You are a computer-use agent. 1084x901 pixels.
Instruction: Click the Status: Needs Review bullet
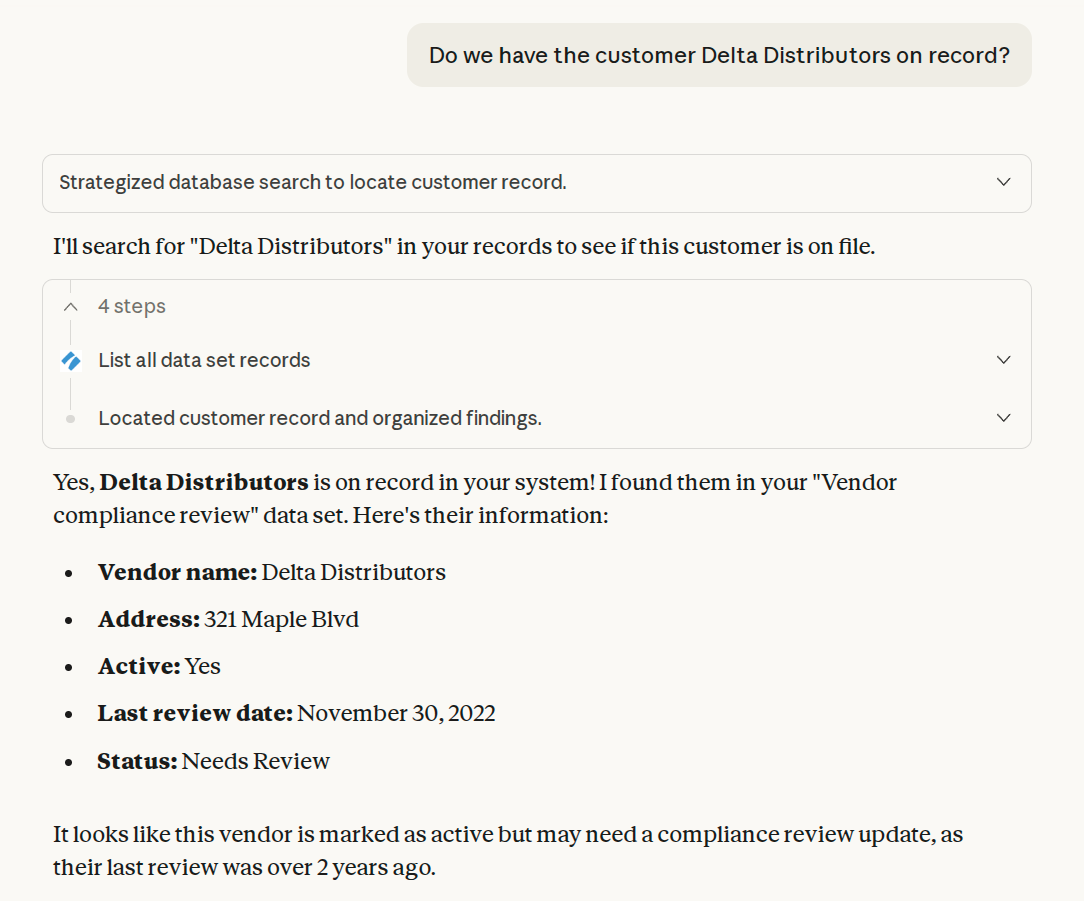tap(213, 761)
